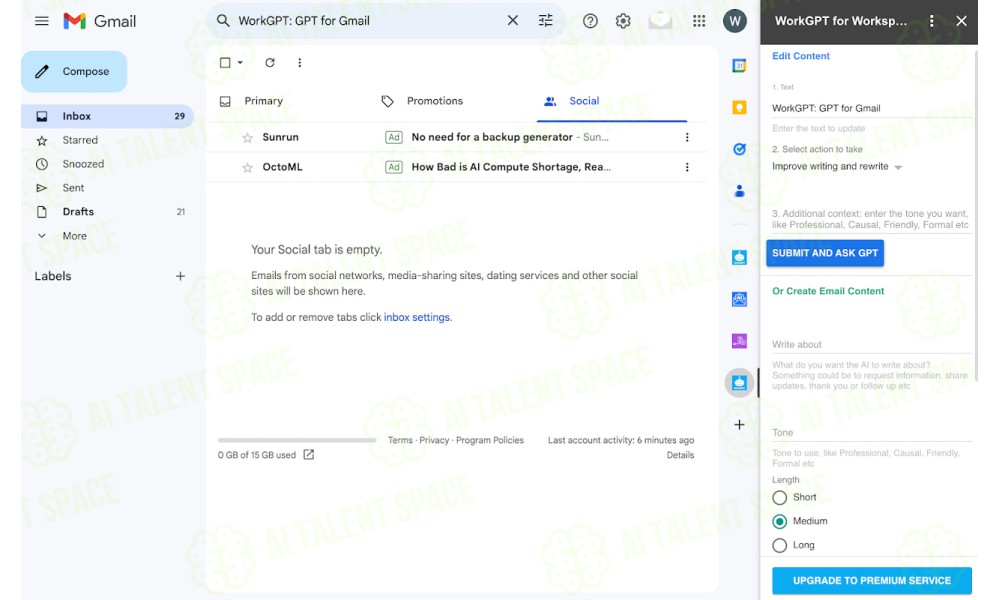Viewport: 1000px width, 600px height.
Task: Focus the Additional context tone field
Action: point(871,219)
